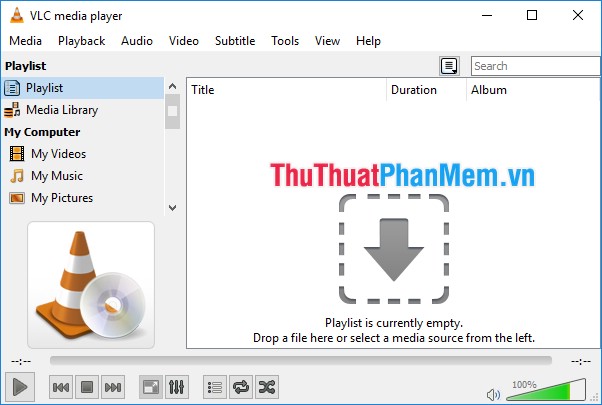
Task: Toggle loop repeat mode
Action: click(x=241, y=387)
